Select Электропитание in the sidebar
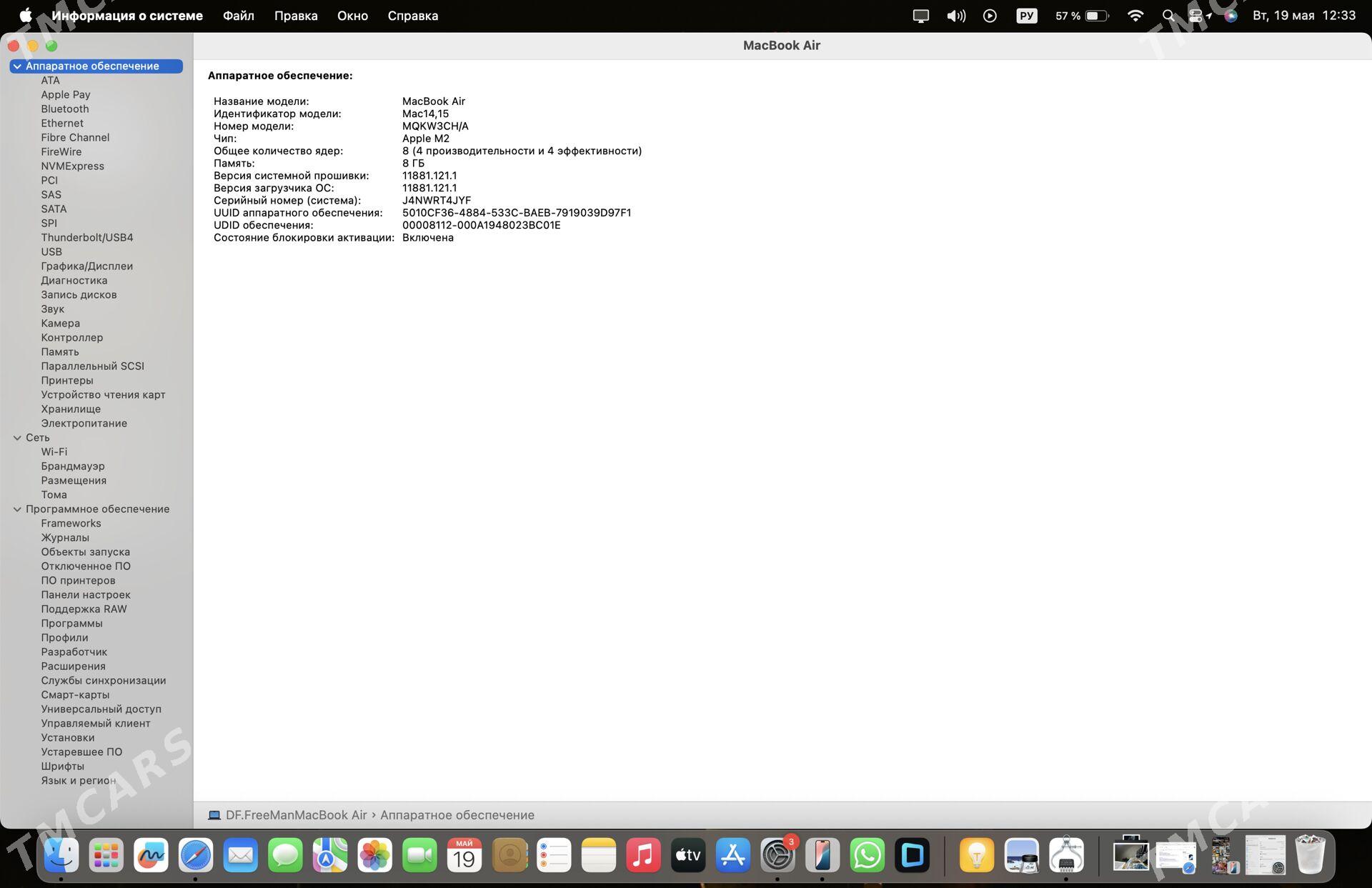The image size is (1372, 888). [x=84, y=424]
